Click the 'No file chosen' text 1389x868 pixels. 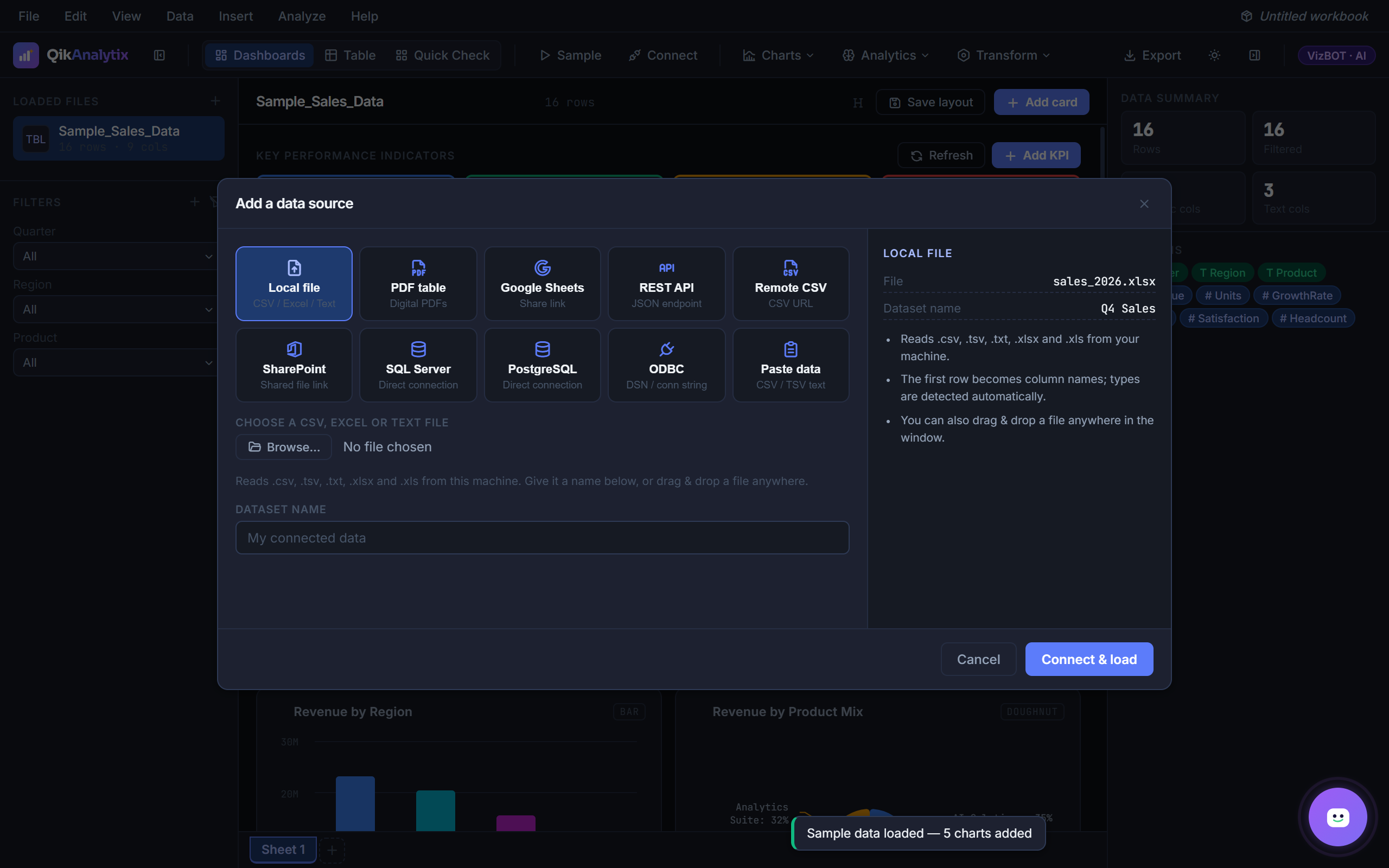coord(387,446)
